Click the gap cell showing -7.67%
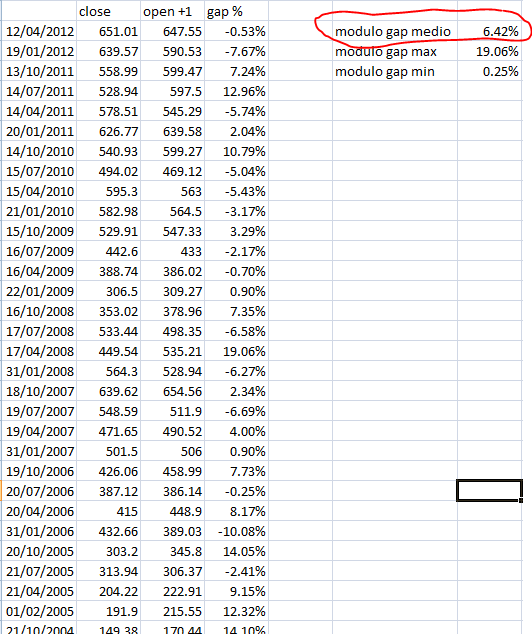This screenshot has width=532, height=634. [236, 51]
